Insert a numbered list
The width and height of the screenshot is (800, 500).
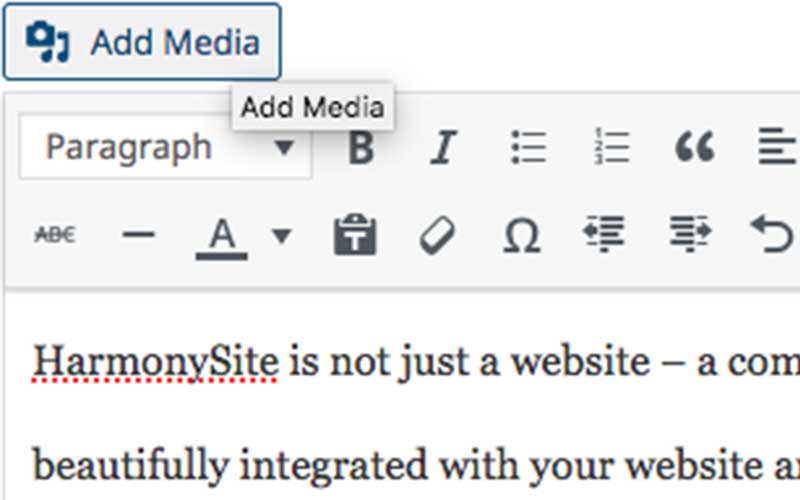click(612, 148)
